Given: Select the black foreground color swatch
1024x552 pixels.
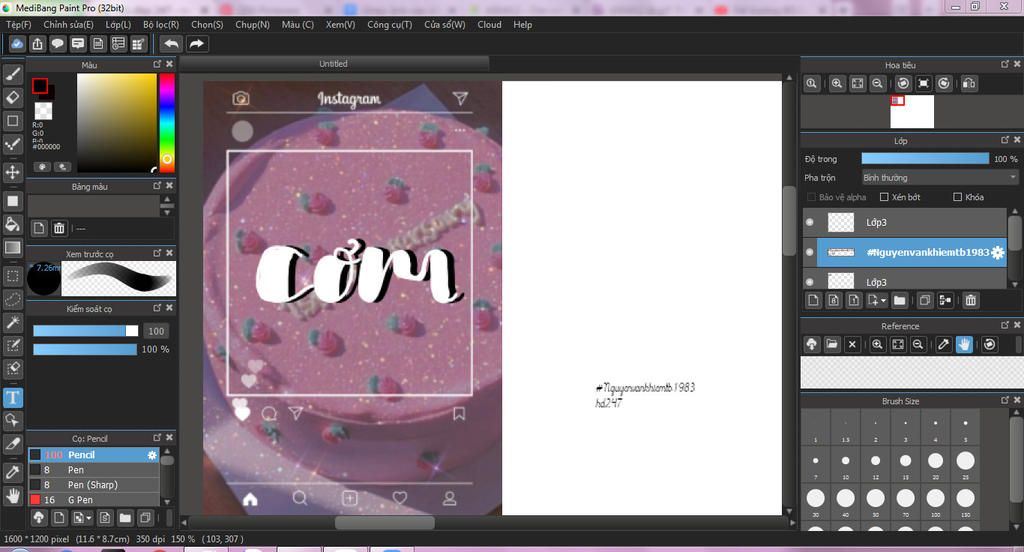Looking at the screenshot, I should [x=40, y=86].
